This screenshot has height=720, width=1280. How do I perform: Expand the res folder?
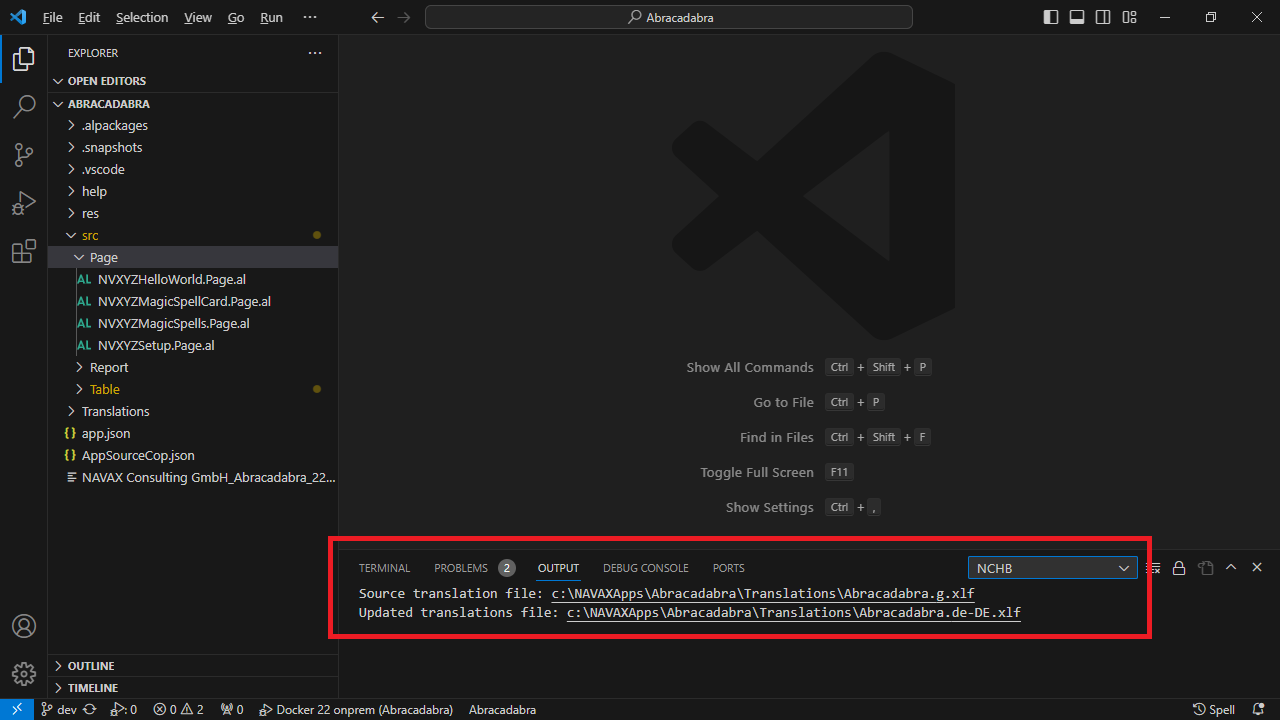tap(193, 214)
